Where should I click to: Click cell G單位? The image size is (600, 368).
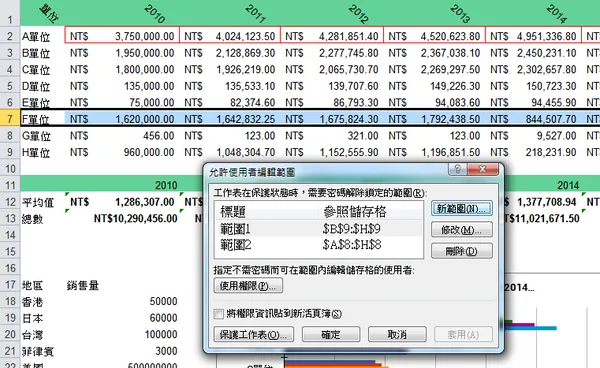[42, 136]
